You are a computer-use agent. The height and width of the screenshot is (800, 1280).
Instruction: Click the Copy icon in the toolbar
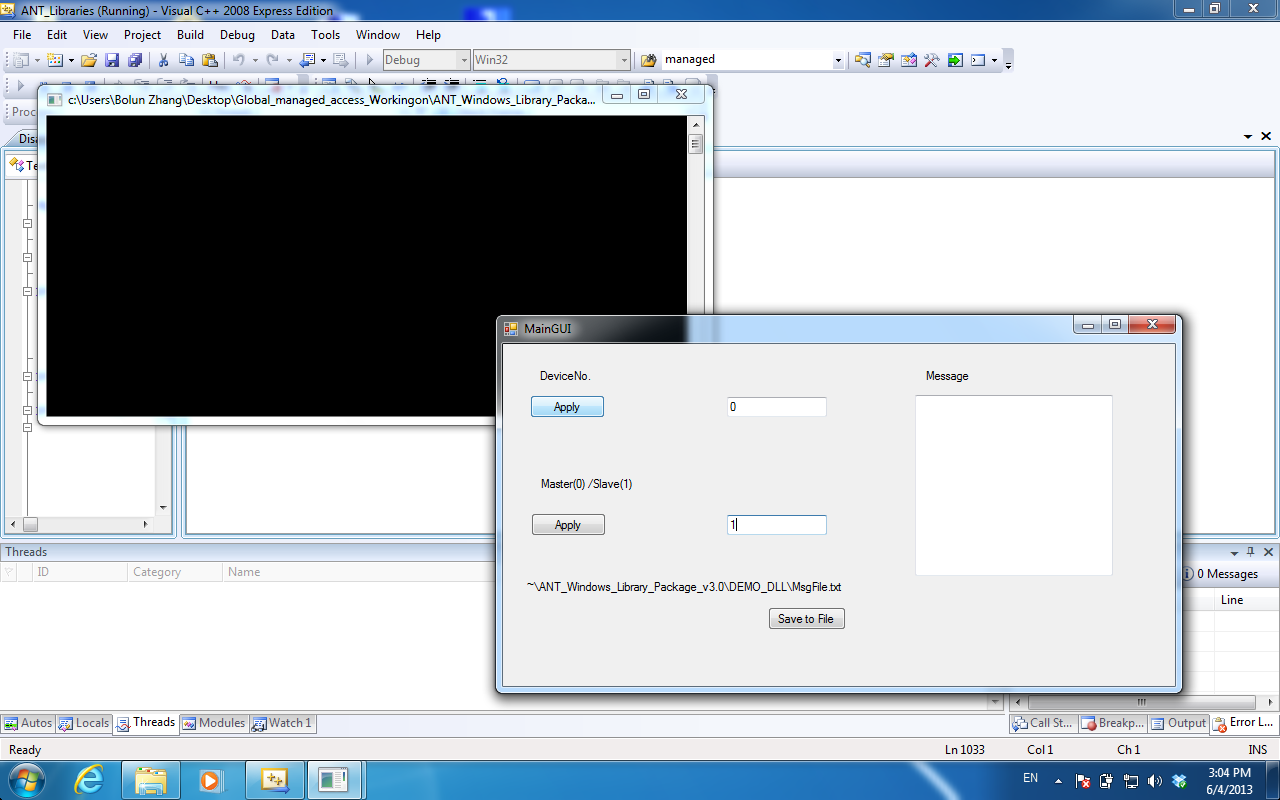pyautogui.click(x=186, y=60)
